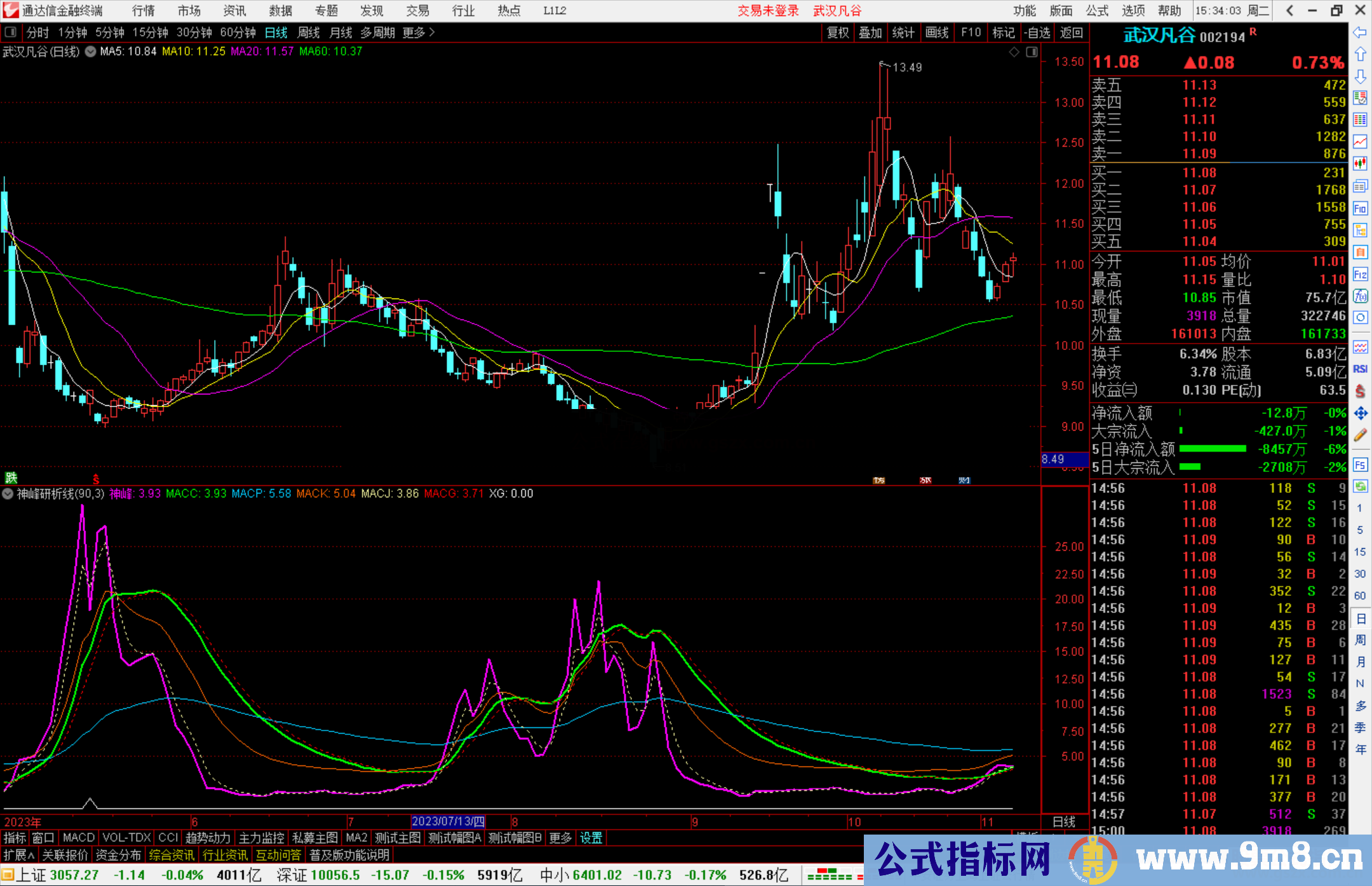Collapse the 神峰研析线 indicator using its arrow
The height and width of the screenshot is (886, 1372).
pos(8,494)
